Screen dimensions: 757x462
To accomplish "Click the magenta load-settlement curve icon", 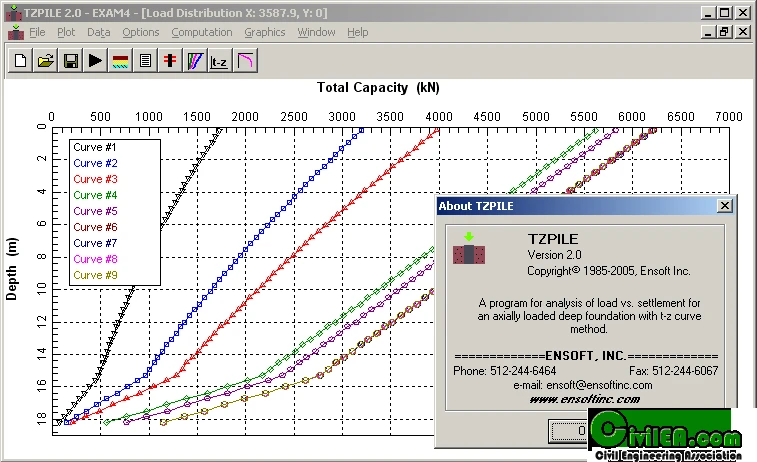I will [x=246, y=61].
